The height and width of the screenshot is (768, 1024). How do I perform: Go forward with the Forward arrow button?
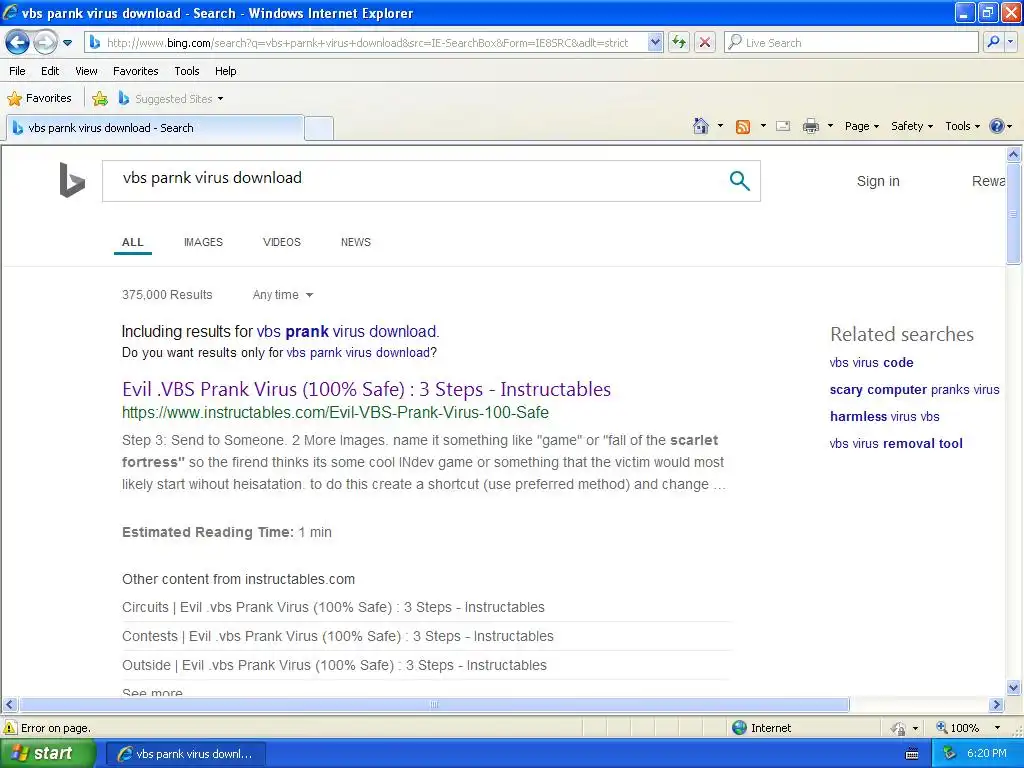45,43
